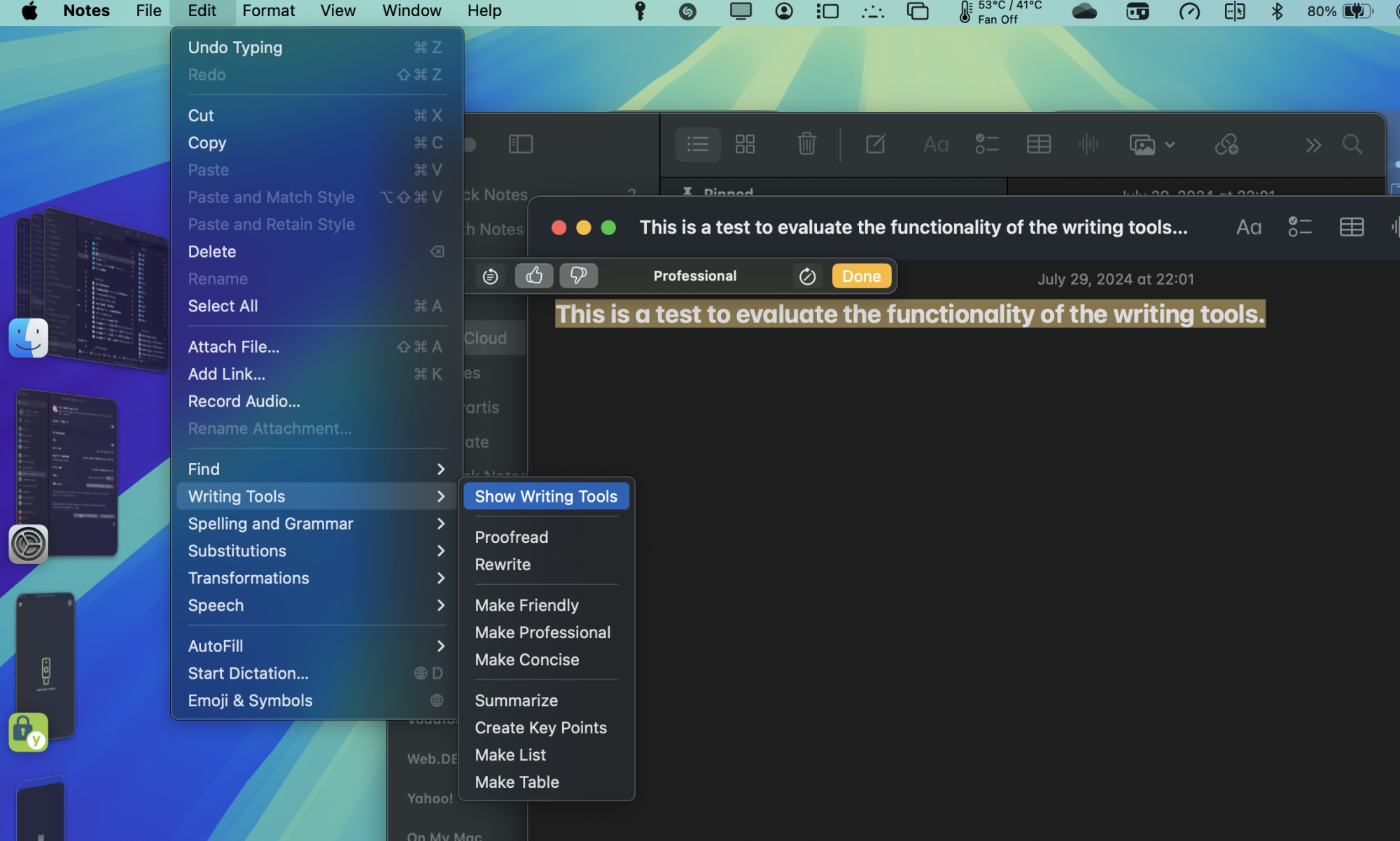Toggle the sidebar visibility button
Viewport: 1400px width, 841px height.
coord(520,144)
